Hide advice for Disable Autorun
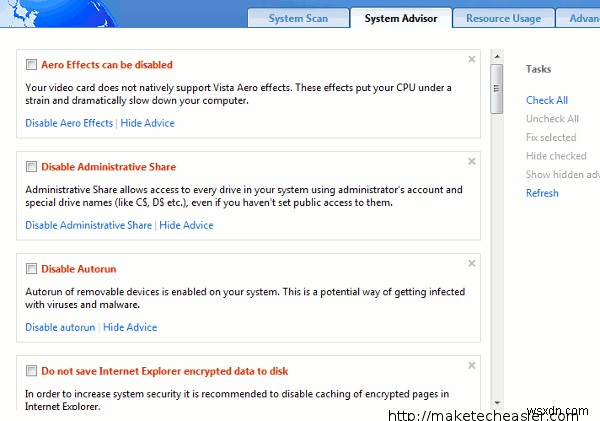The width and height of the screenshot is (600, 421). (x=130, y=327)
